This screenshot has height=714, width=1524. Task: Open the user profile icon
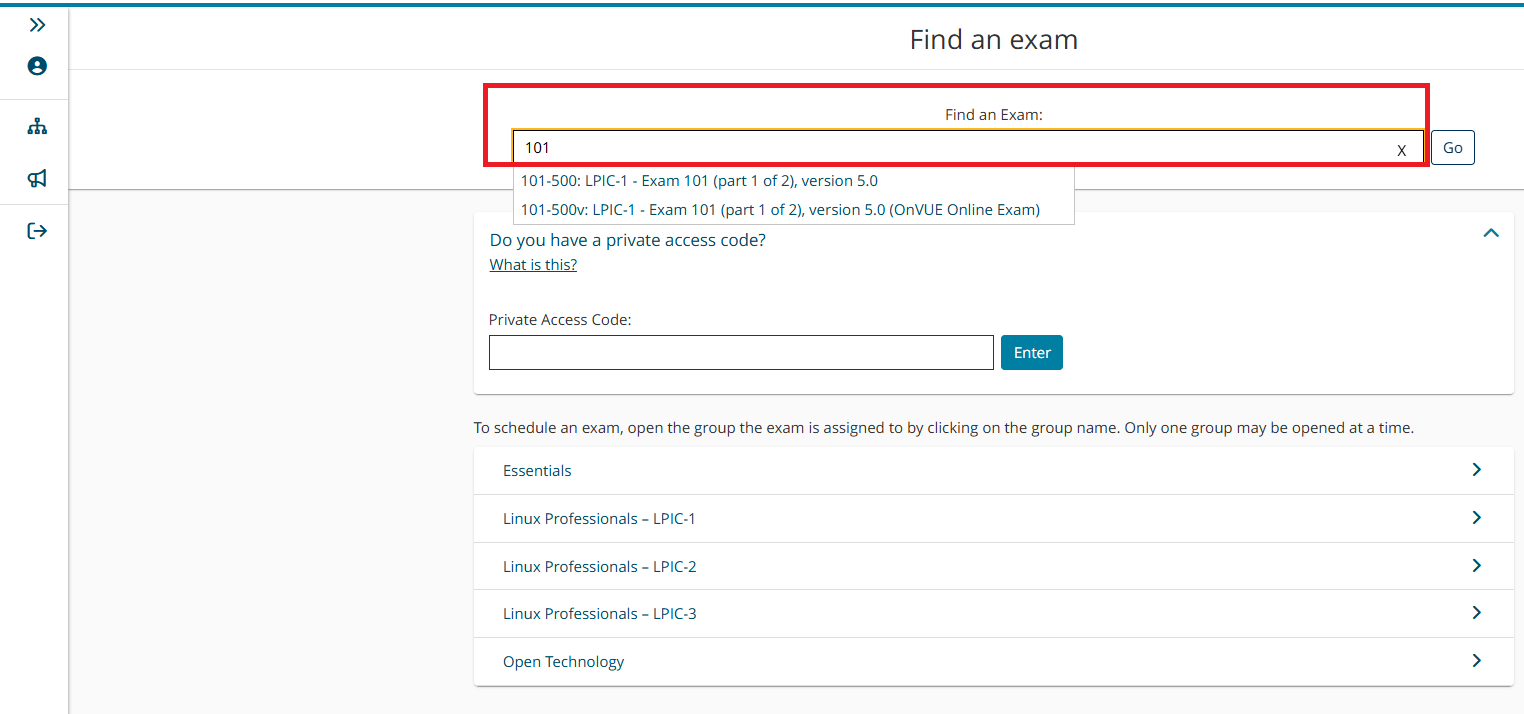point(37,66)
